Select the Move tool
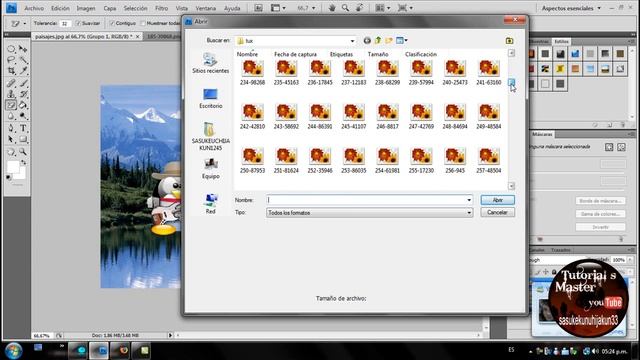 click(x=23, y=49)
